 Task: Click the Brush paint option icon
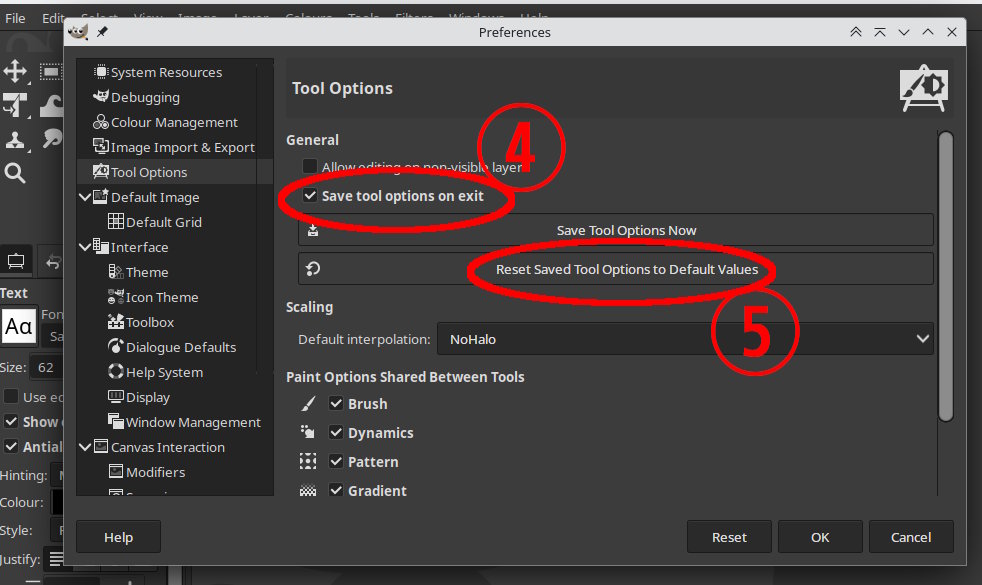[308, 404]
